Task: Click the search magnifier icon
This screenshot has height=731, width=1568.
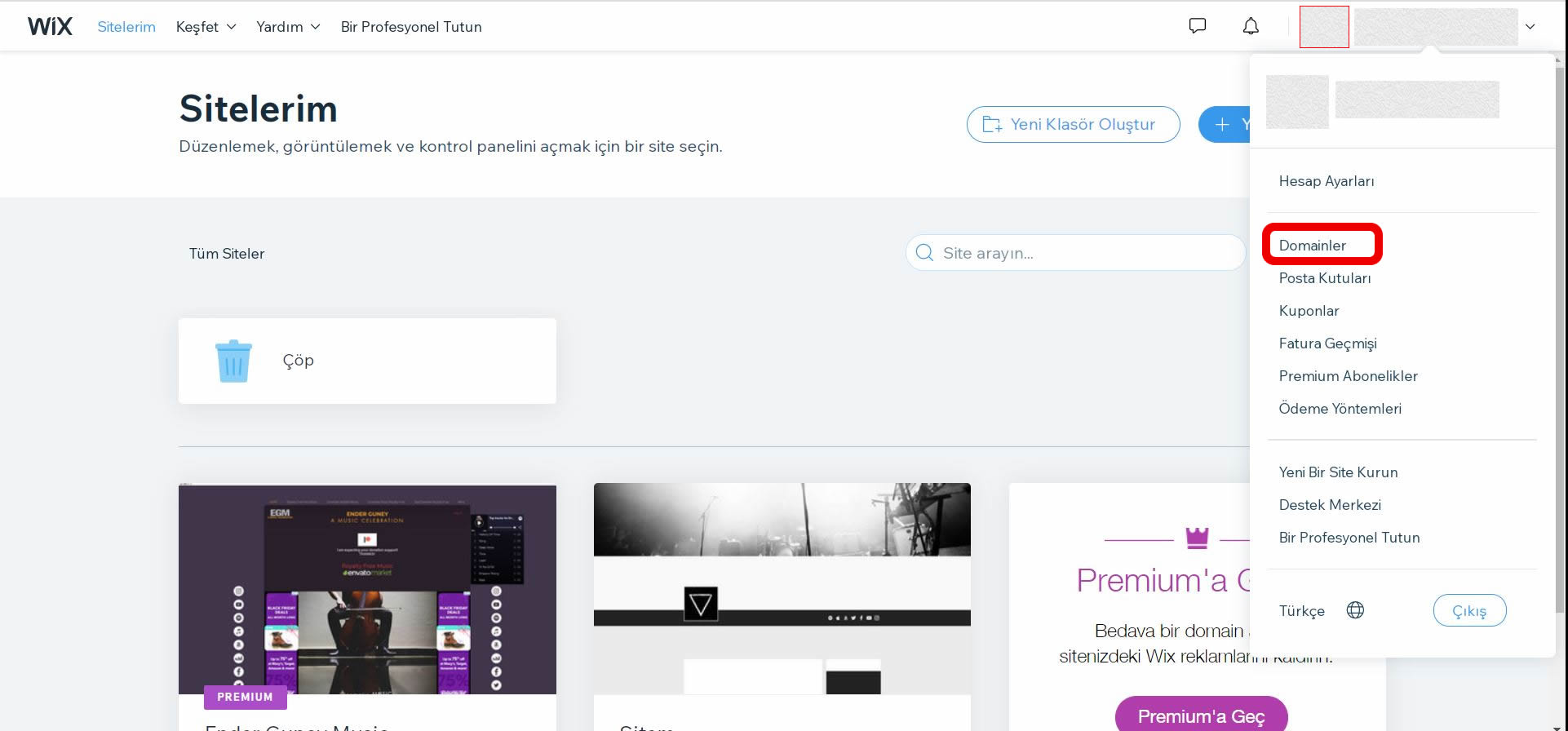Action: point(924,253)
